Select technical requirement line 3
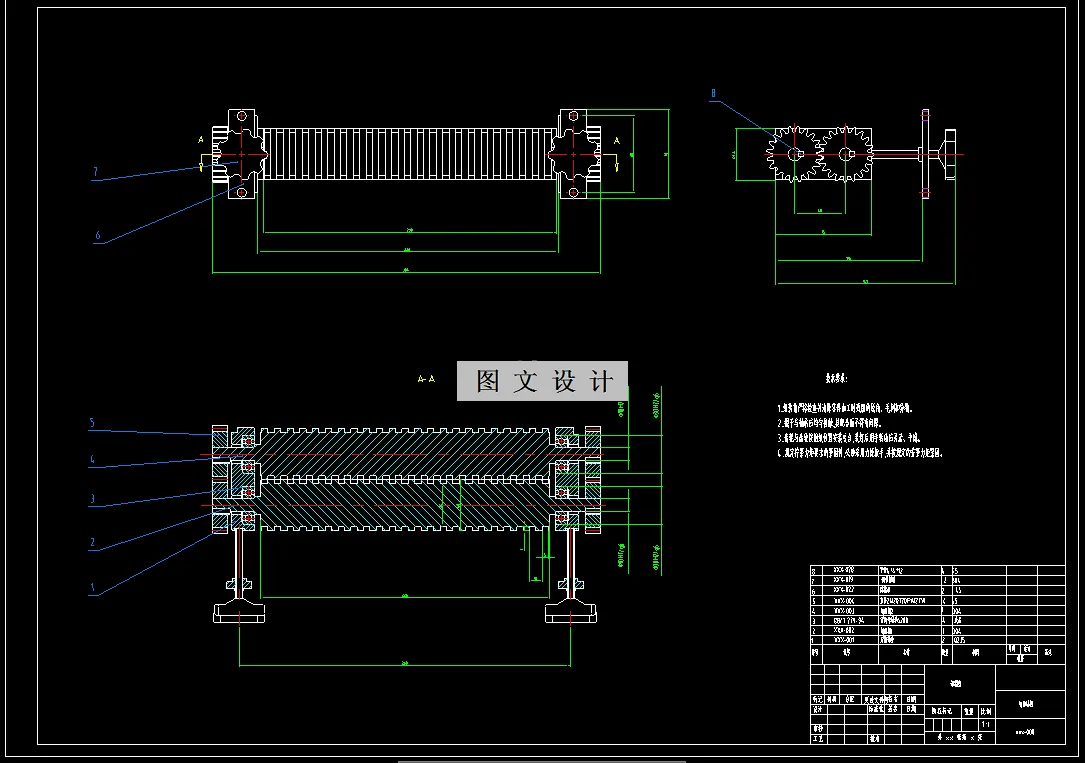Screen dimensions: 1085x763 (849, 438)
